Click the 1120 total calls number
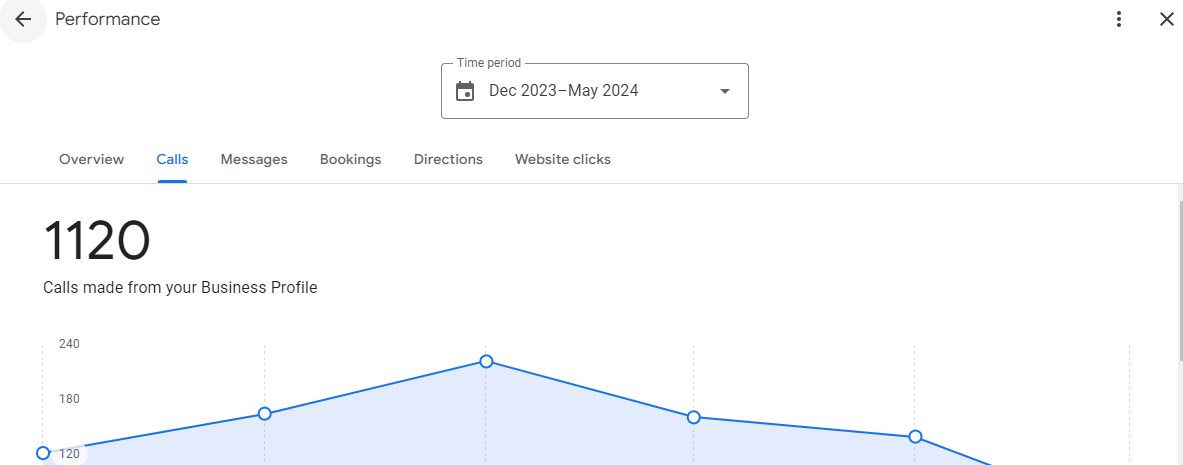This screenshot has width=1183, height=465. [97, 242]
